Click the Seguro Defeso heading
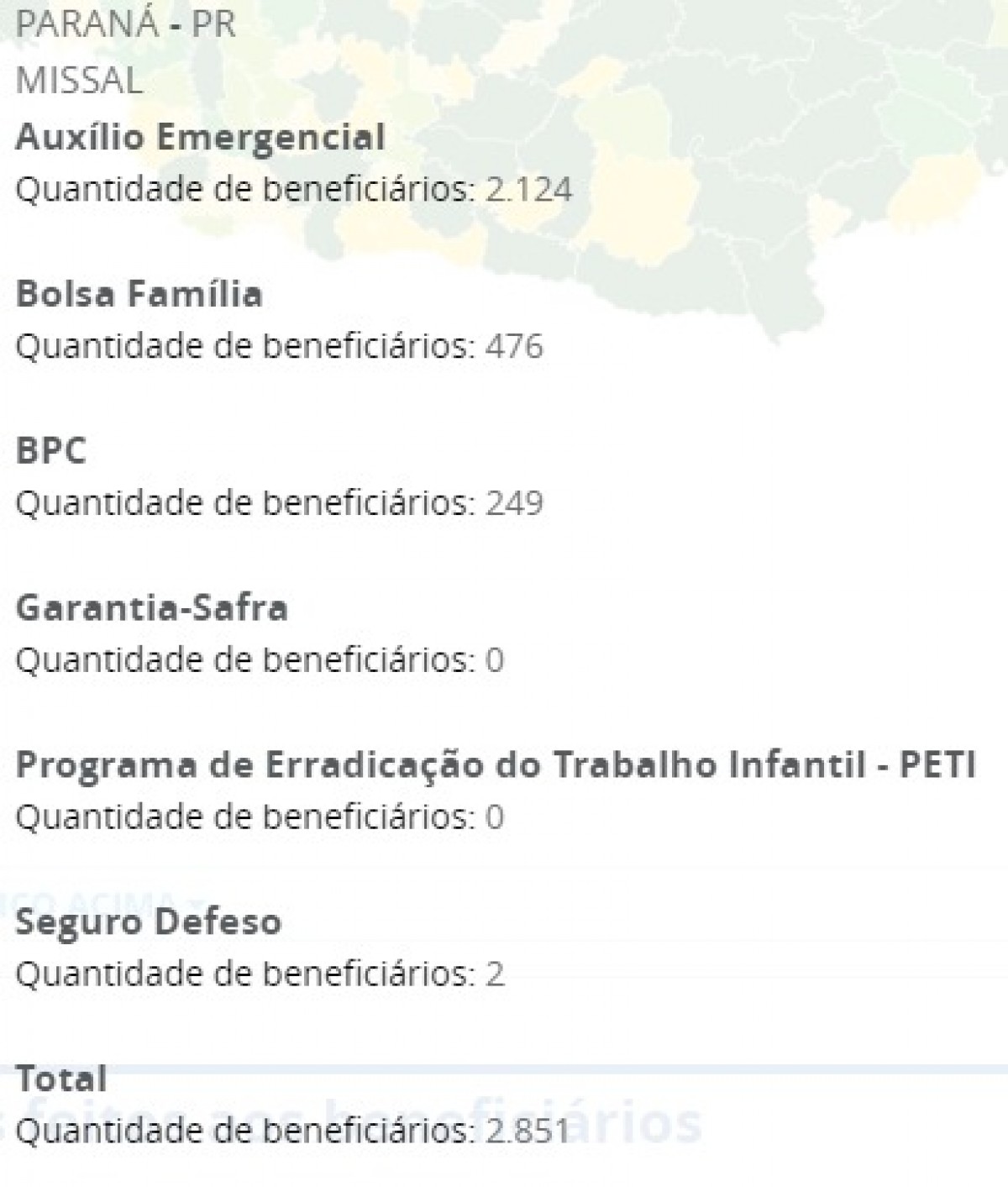This screenshot has height=1187, width=1008. point(149,922)
